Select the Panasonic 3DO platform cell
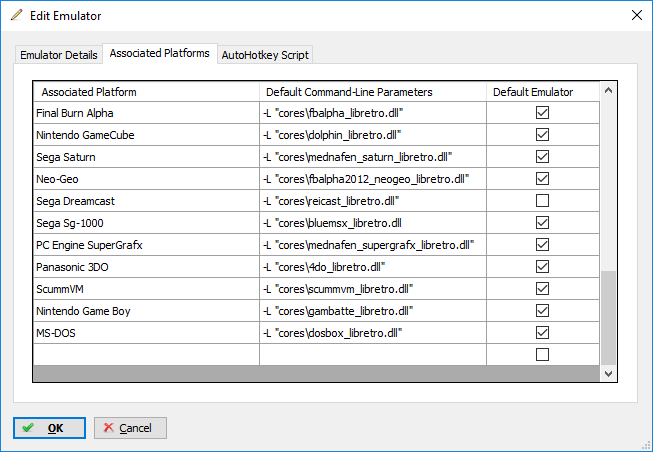 (x=146, y=267)
